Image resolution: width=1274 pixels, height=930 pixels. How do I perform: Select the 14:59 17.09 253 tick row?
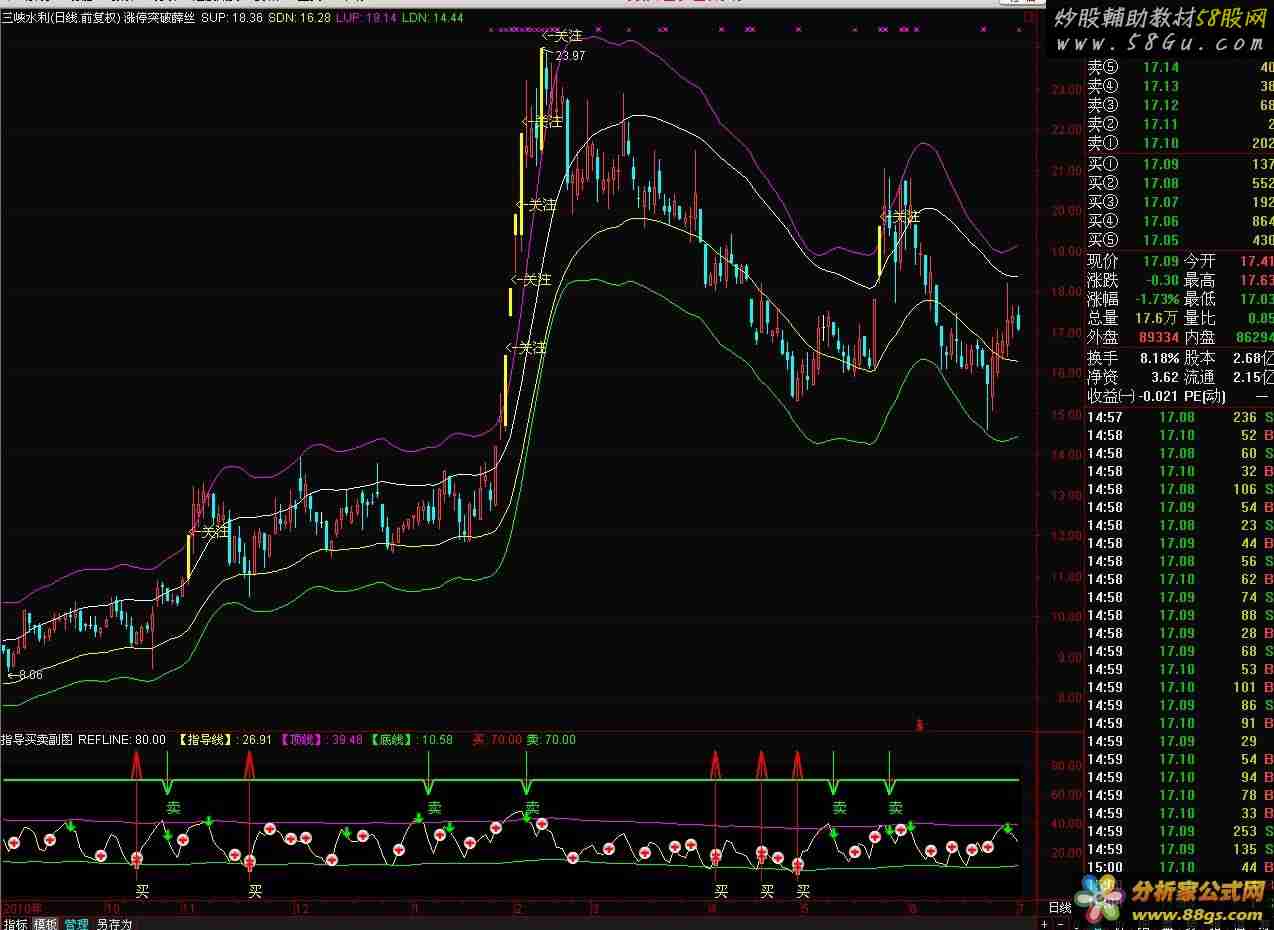(x=1180, y=831)
